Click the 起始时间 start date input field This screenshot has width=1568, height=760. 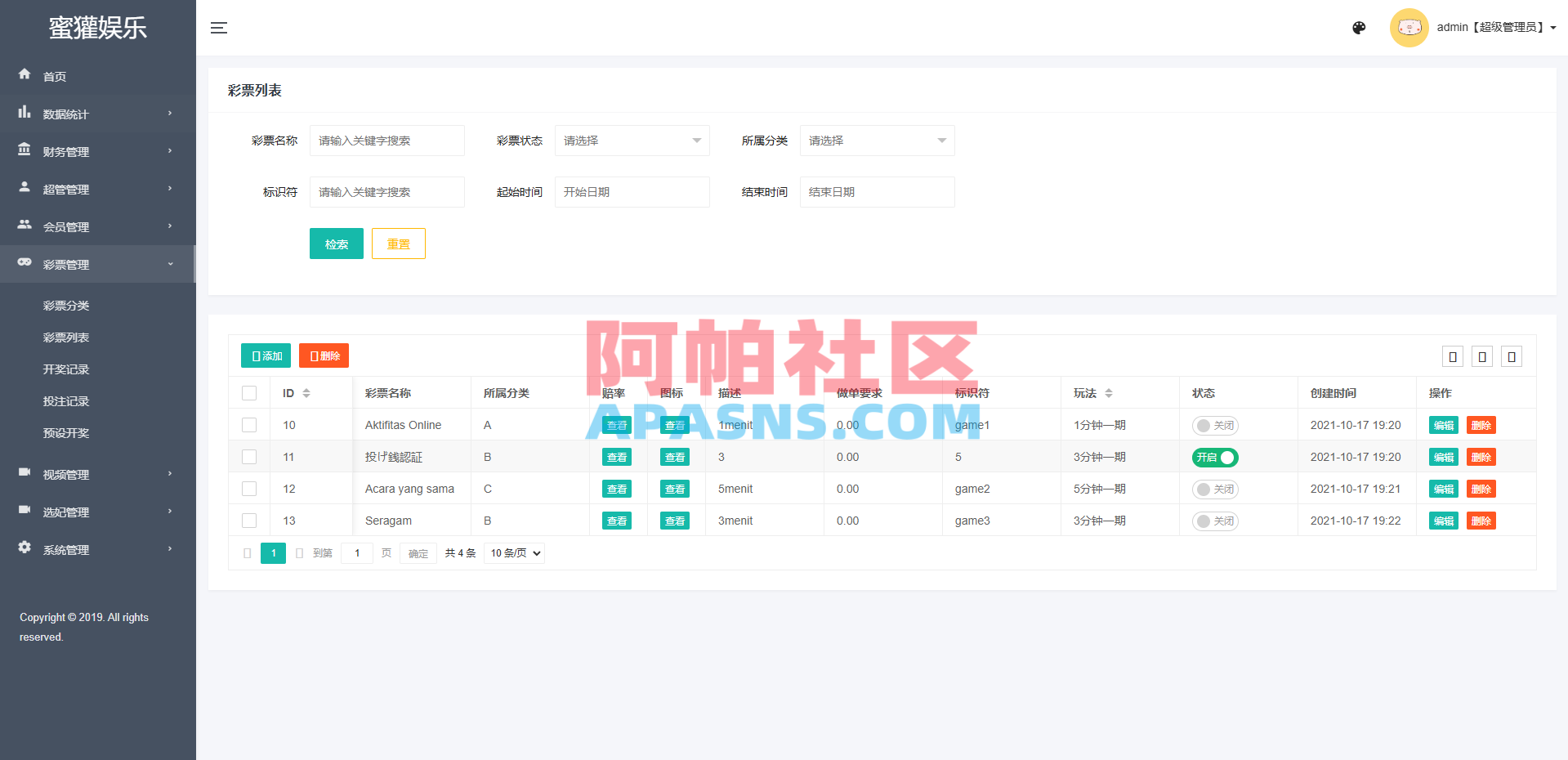point(632,192)
